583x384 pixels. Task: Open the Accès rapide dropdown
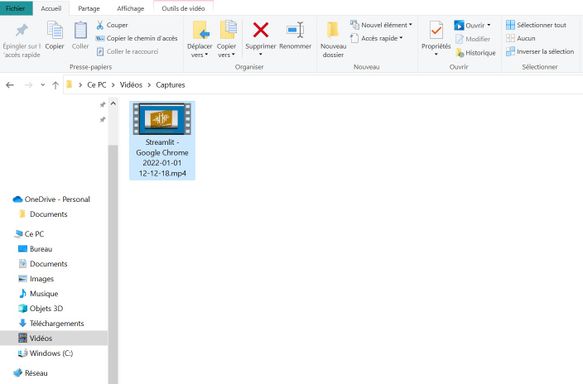[377, 38]
